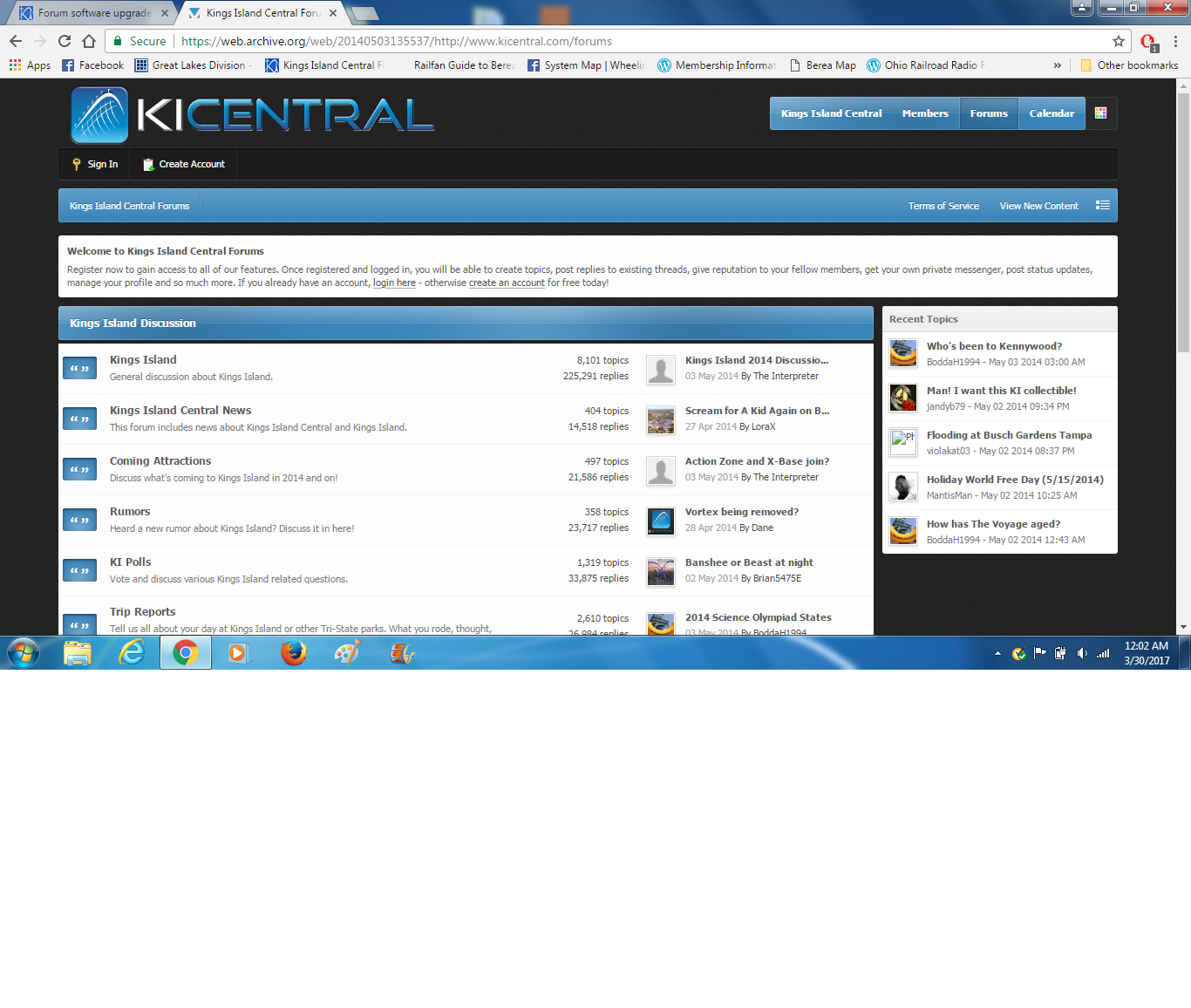
Task: Click the Rumors forum quote icon
Action: (79, 521)
